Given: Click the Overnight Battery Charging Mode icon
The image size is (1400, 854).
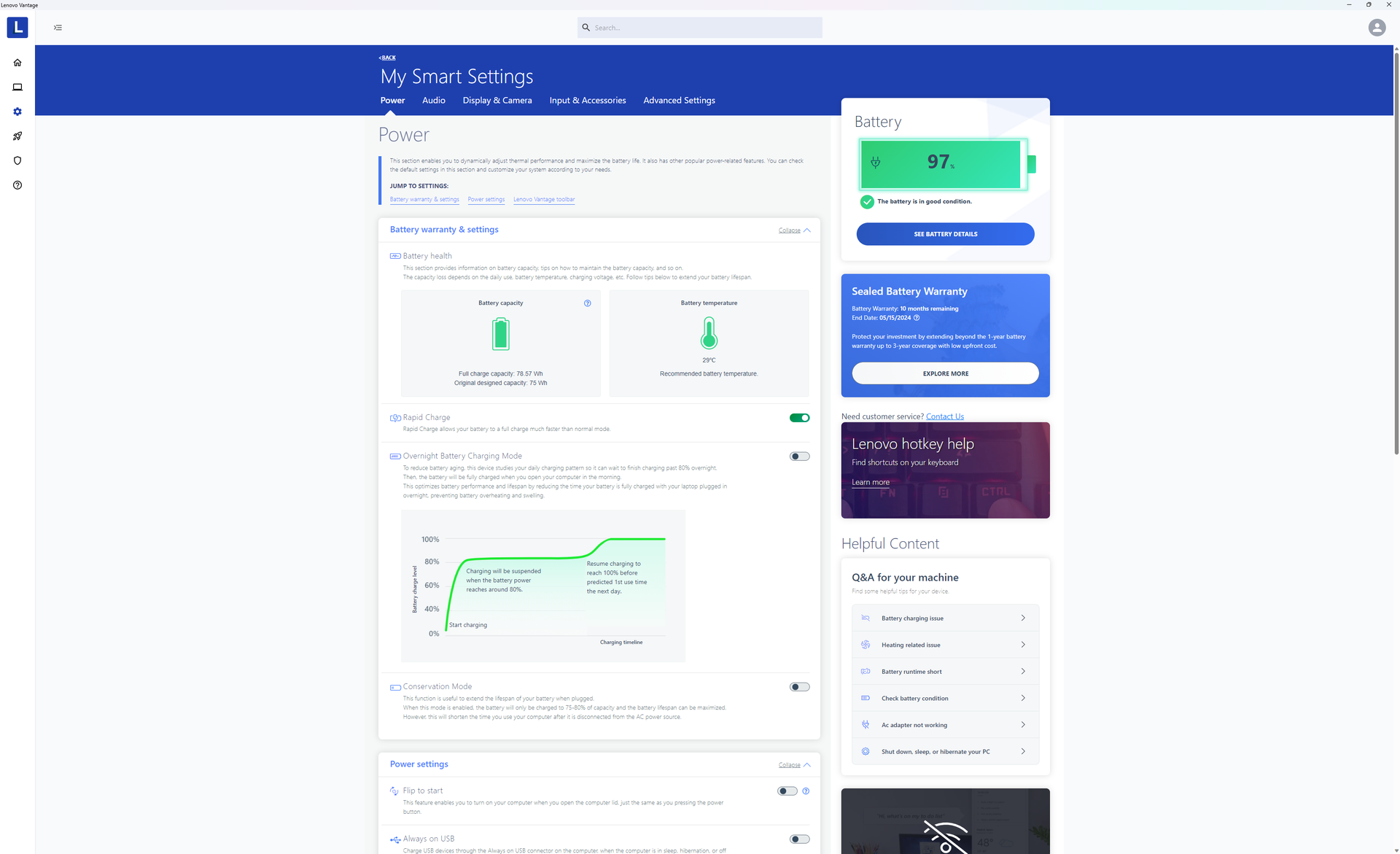Looking at the screenshot, I should (x=395, y=457).
